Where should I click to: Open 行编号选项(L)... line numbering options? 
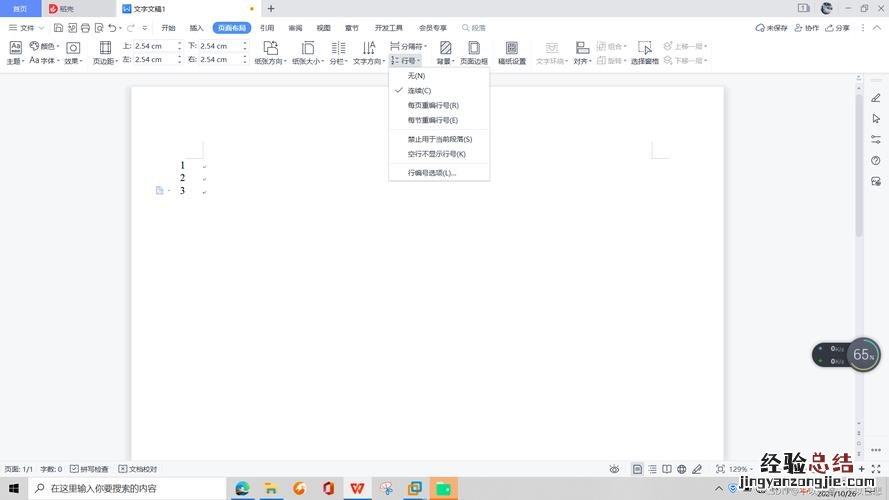432,173
